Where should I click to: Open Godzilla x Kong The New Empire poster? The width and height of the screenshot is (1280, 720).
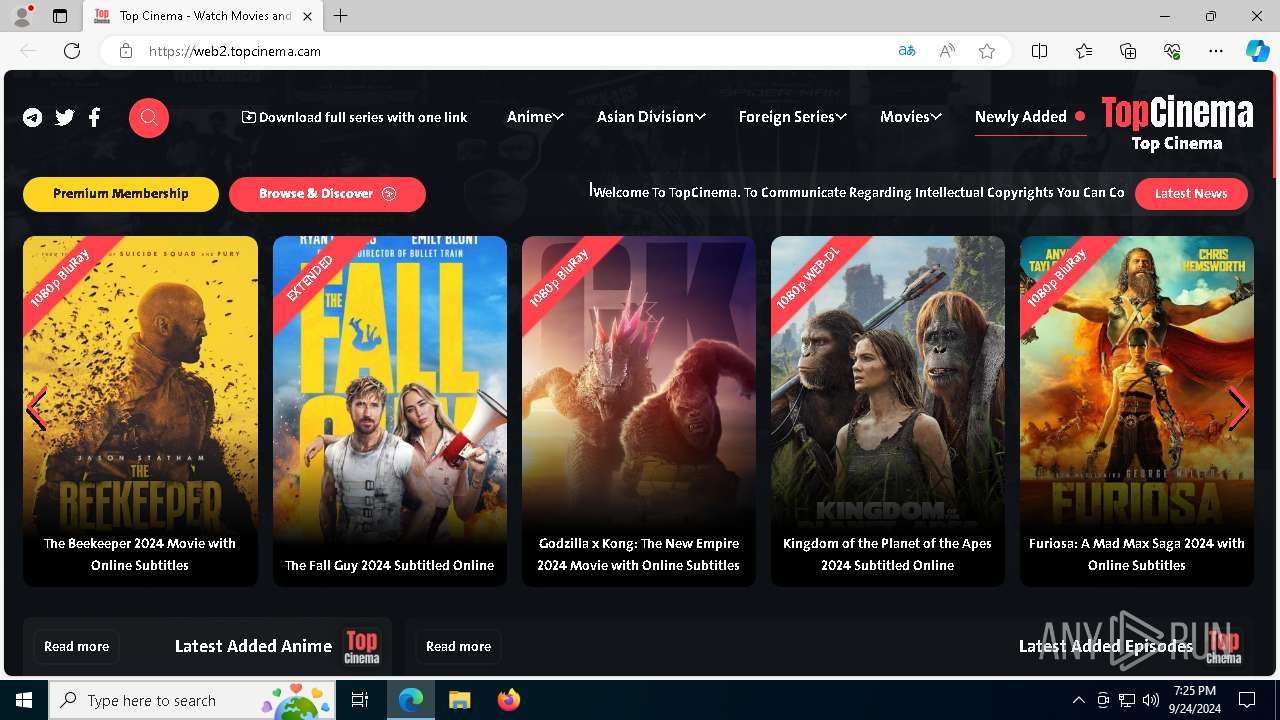[x=639, y=411]
